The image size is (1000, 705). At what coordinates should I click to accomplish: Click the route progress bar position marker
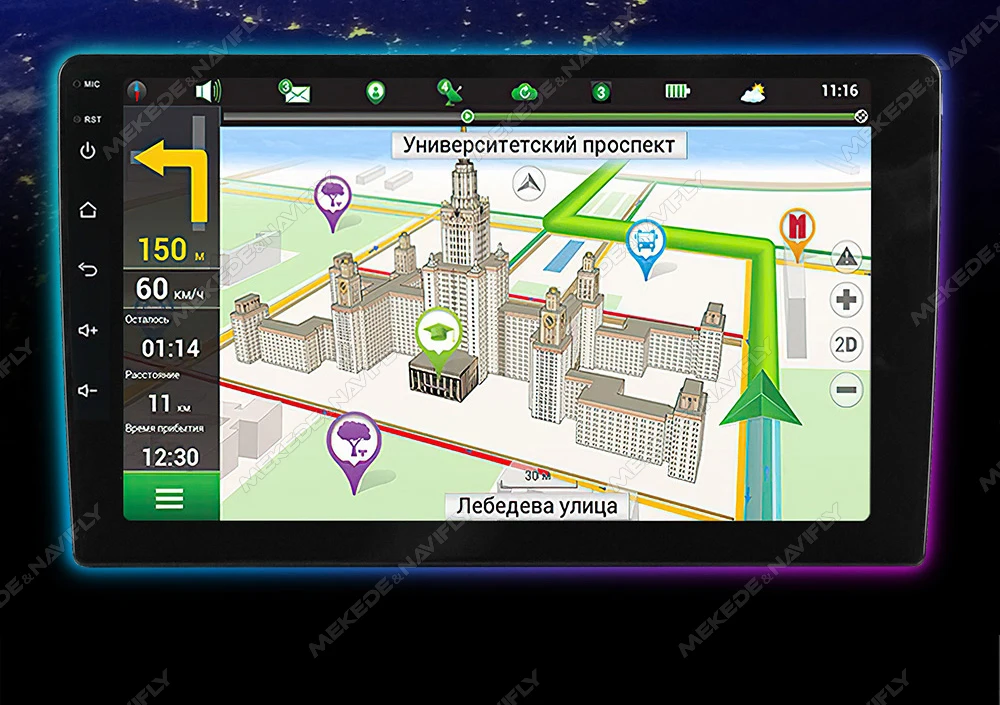click(x=467, y=116)
